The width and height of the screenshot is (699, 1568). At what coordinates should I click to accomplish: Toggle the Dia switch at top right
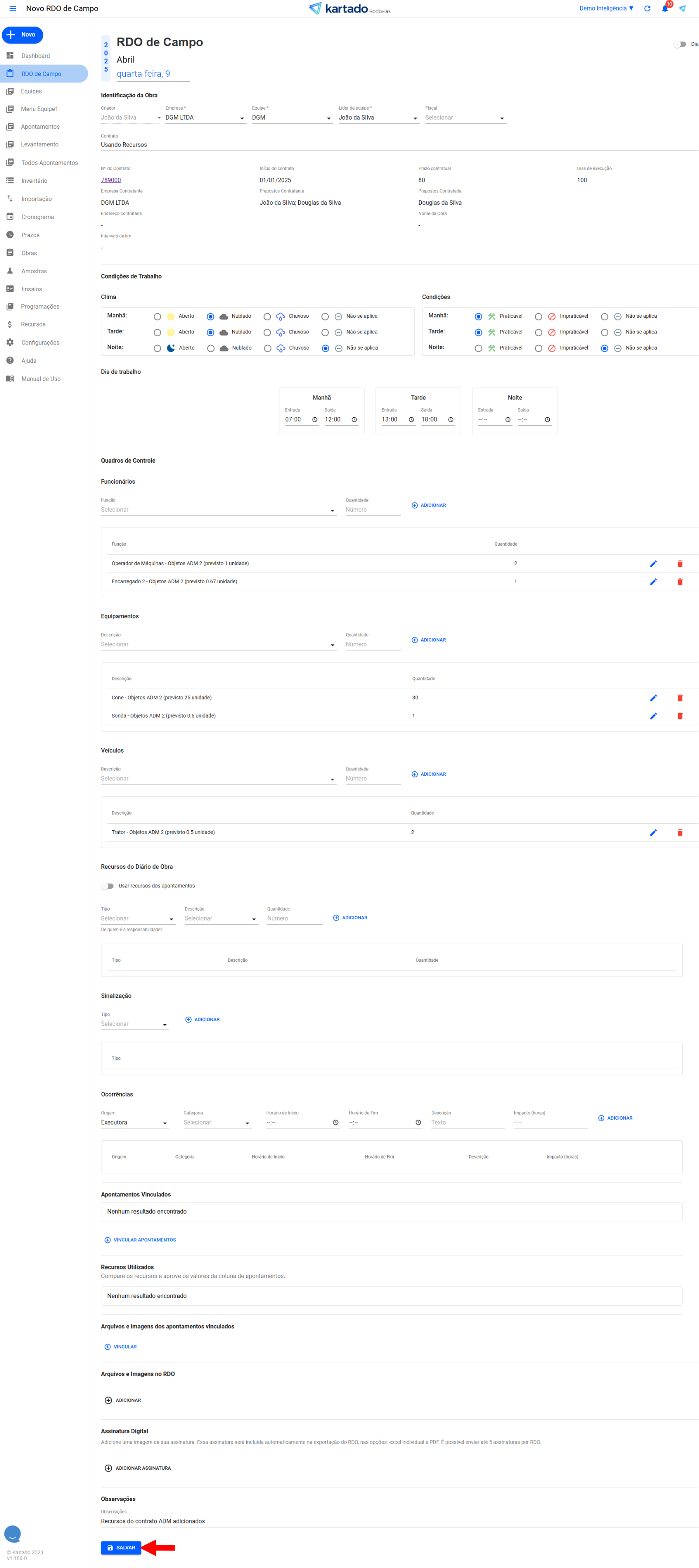[x=679, y=45]
